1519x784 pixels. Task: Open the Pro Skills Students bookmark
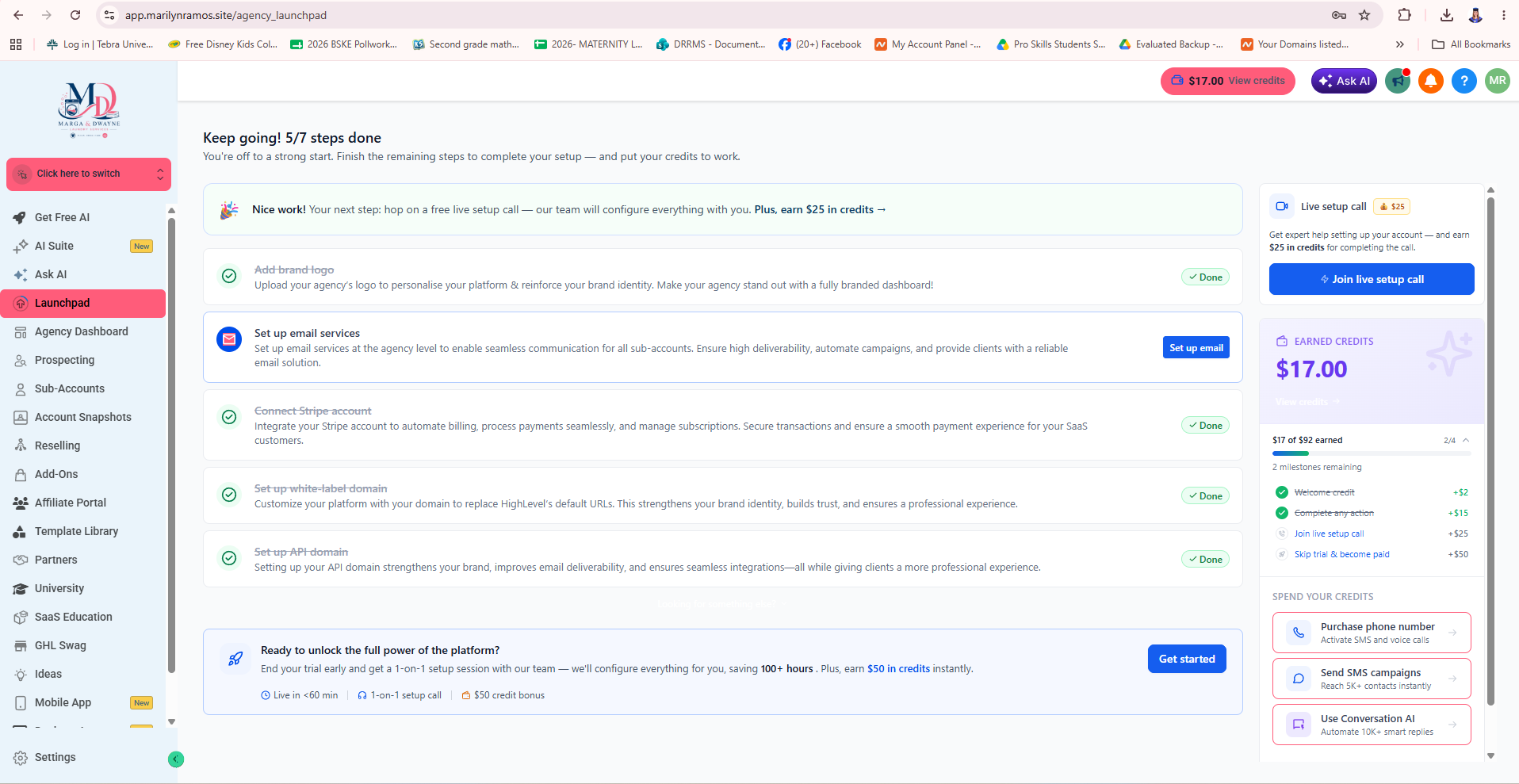point(1051,44)
